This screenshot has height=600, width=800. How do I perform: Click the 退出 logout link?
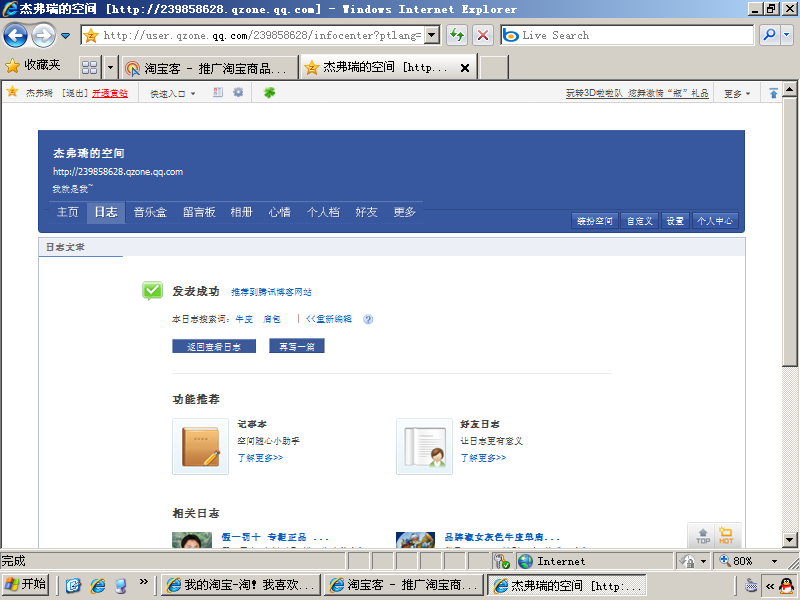[x=76, y=93]
